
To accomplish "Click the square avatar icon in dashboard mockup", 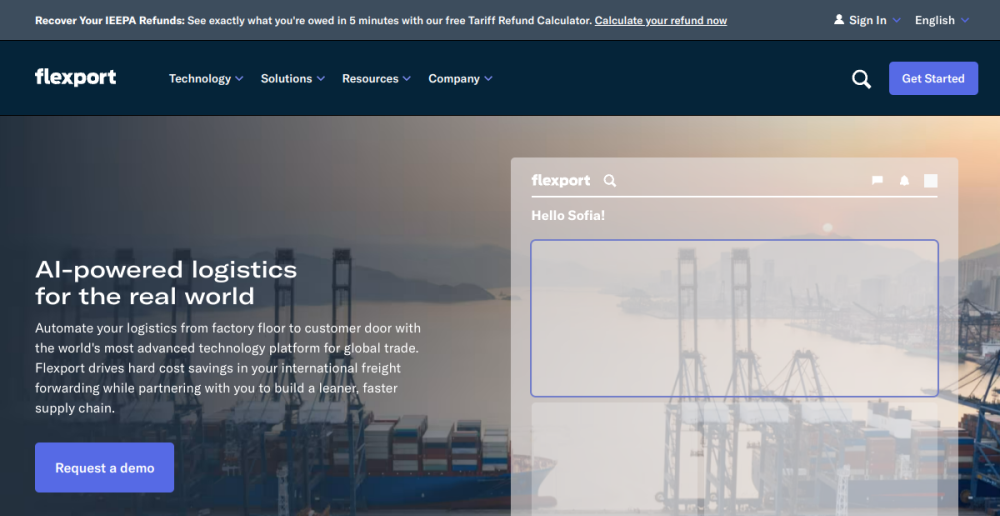I will pyautogui.click(x=930, y=181).
